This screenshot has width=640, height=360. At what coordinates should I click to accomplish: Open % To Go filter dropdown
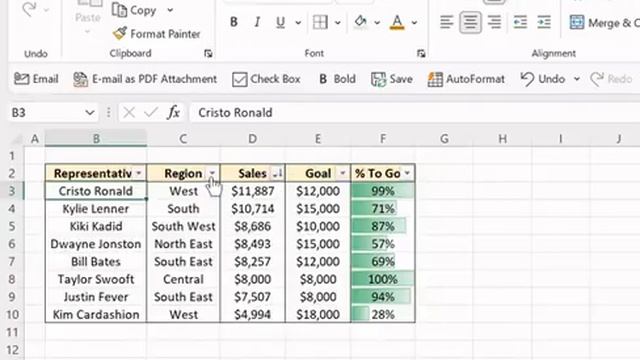pyautogui.click(x=407, y=173)
